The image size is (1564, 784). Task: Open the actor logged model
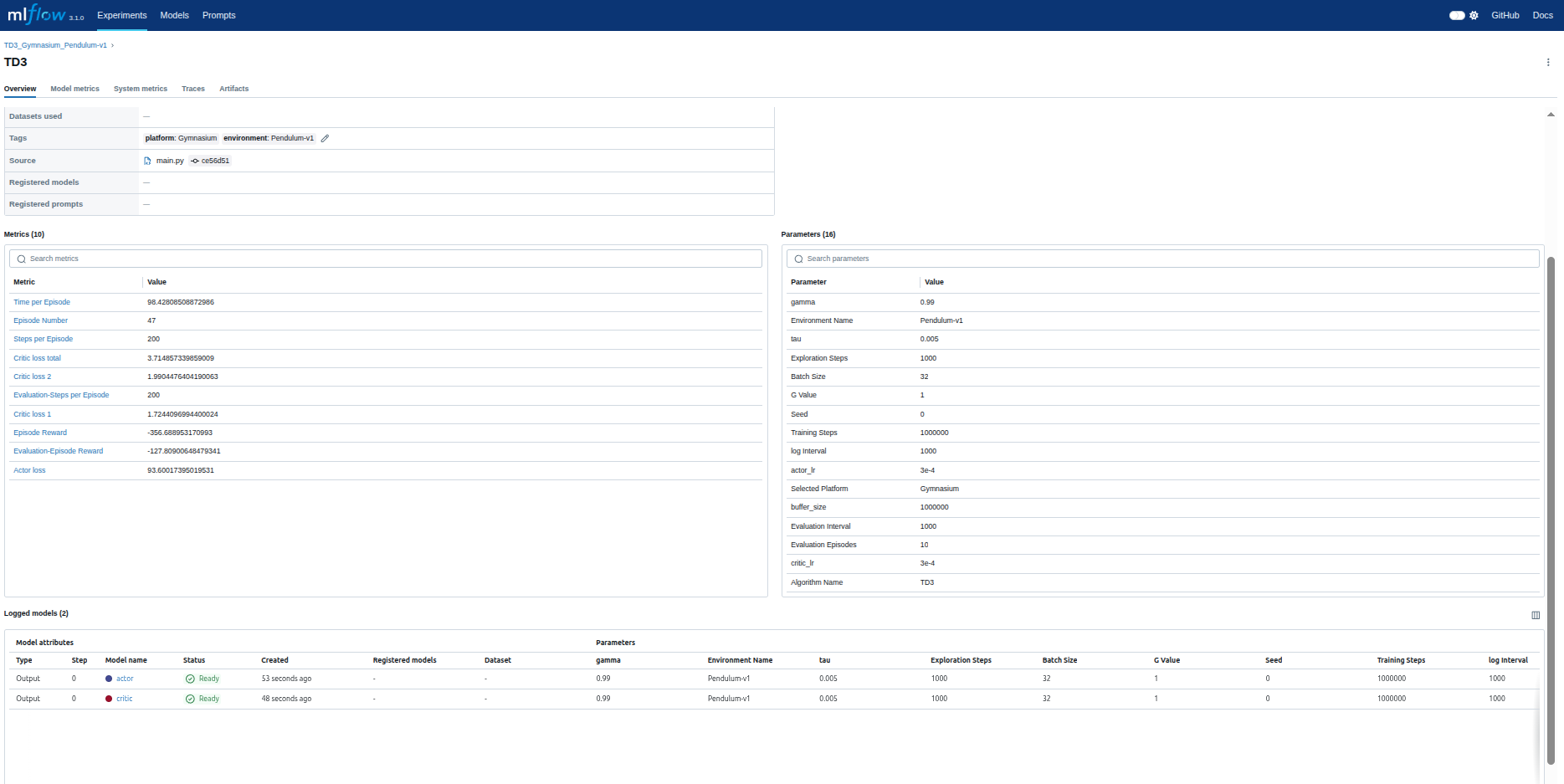point(125,679)
